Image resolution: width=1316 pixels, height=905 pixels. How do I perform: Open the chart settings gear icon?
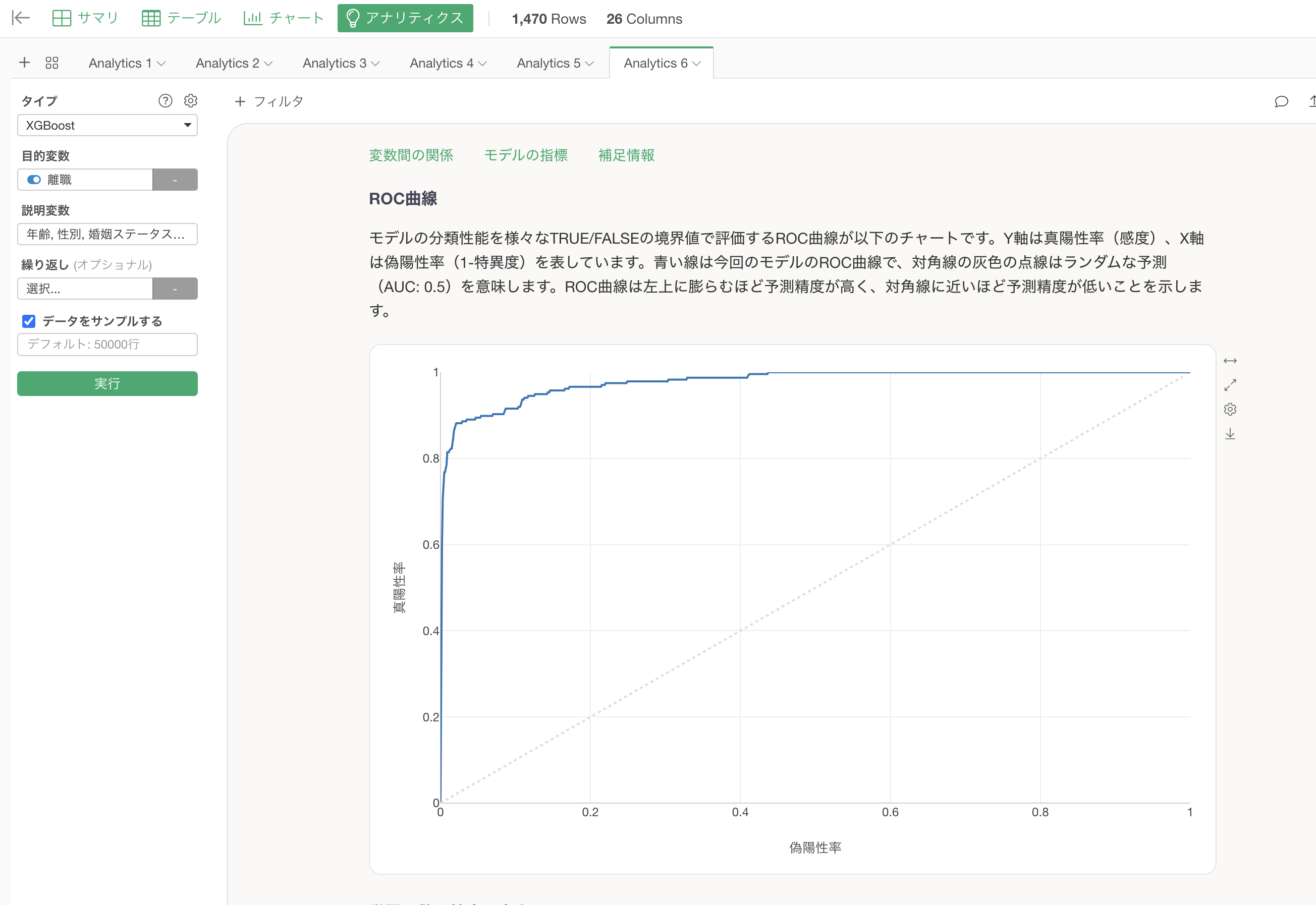1230,410
